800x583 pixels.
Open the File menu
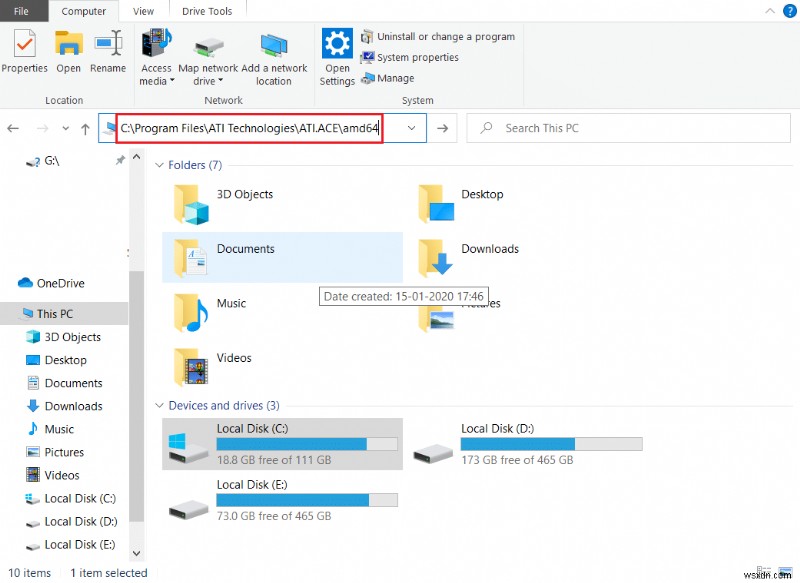coord(21,11)
